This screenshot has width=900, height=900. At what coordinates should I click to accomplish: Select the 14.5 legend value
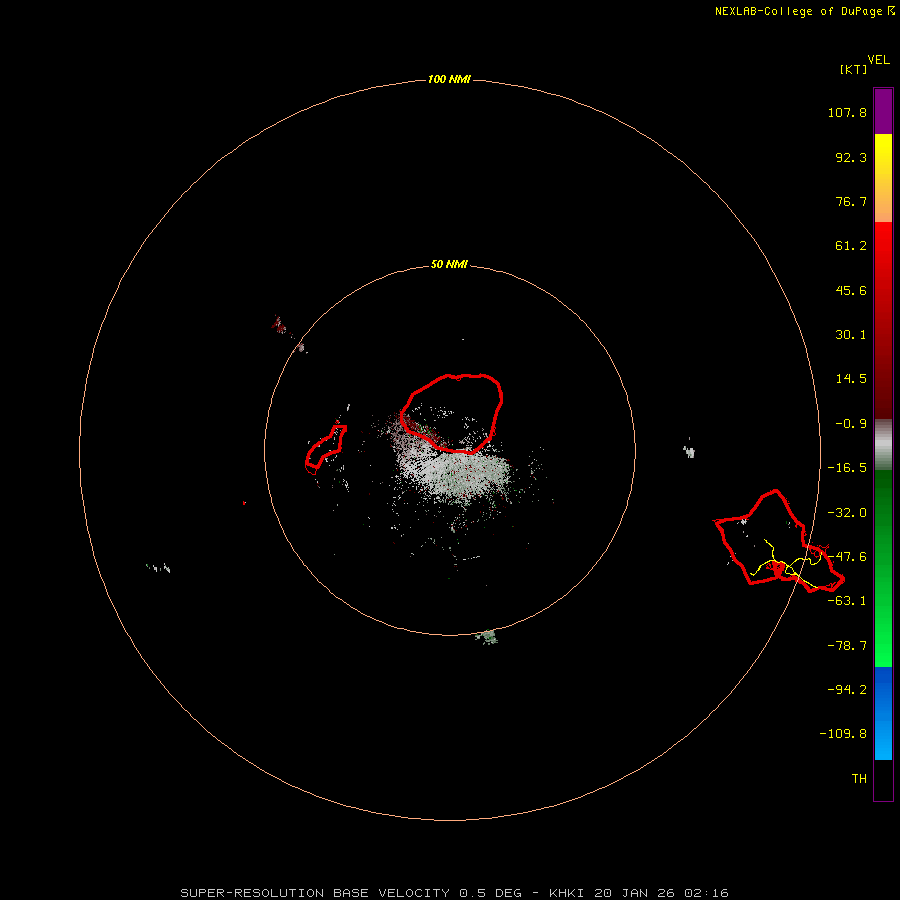[851, 379]
